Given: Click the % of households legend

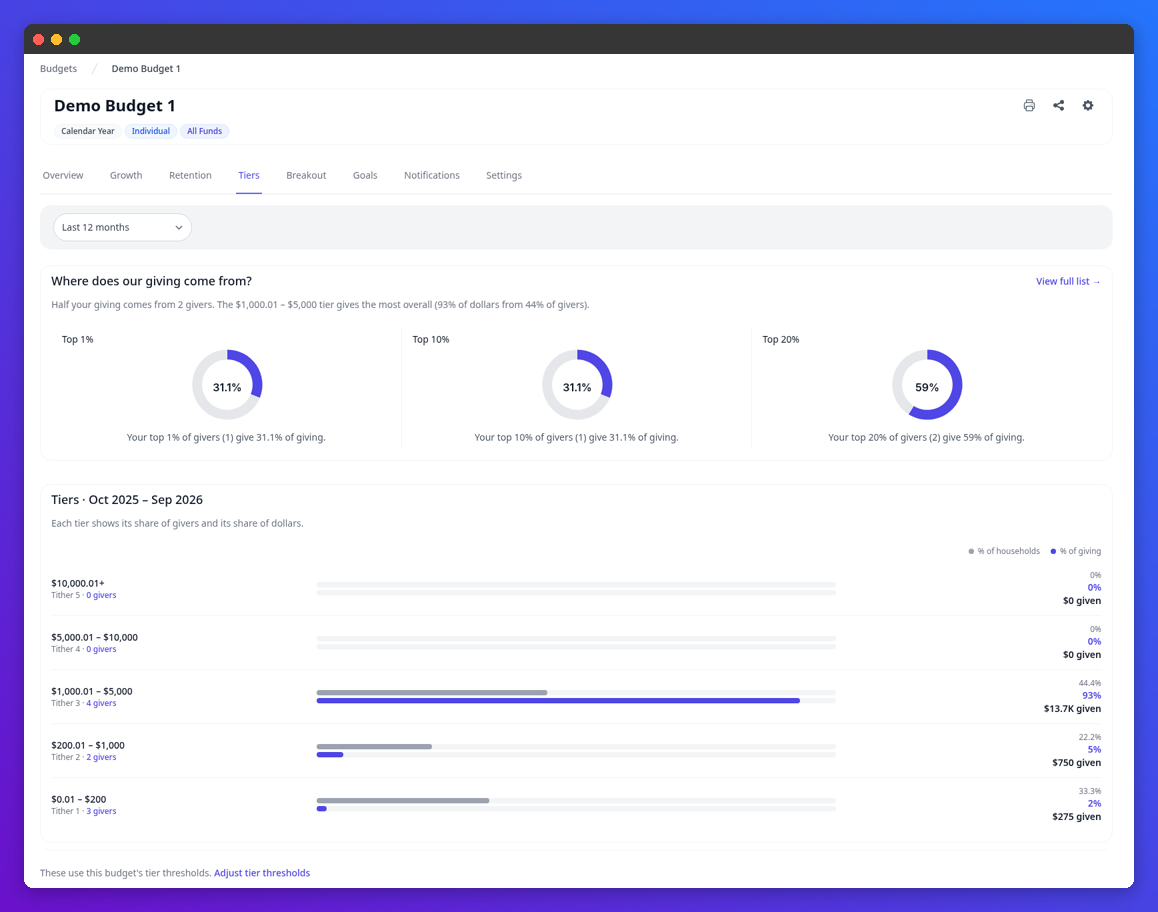Looking at the screenshot, I should pos(1004,551).
